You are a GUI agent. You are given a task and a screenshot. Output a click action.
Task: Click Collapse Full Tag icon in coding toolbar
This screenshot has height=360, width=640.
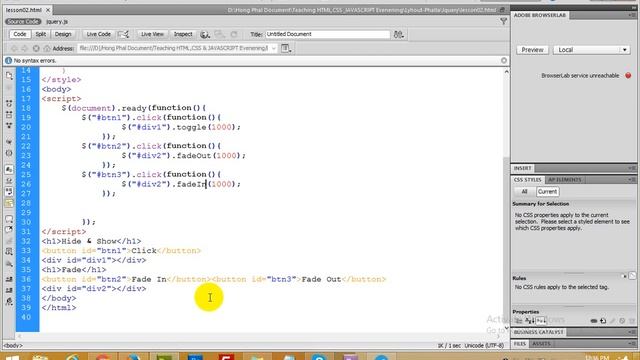[x=9, y=103]
